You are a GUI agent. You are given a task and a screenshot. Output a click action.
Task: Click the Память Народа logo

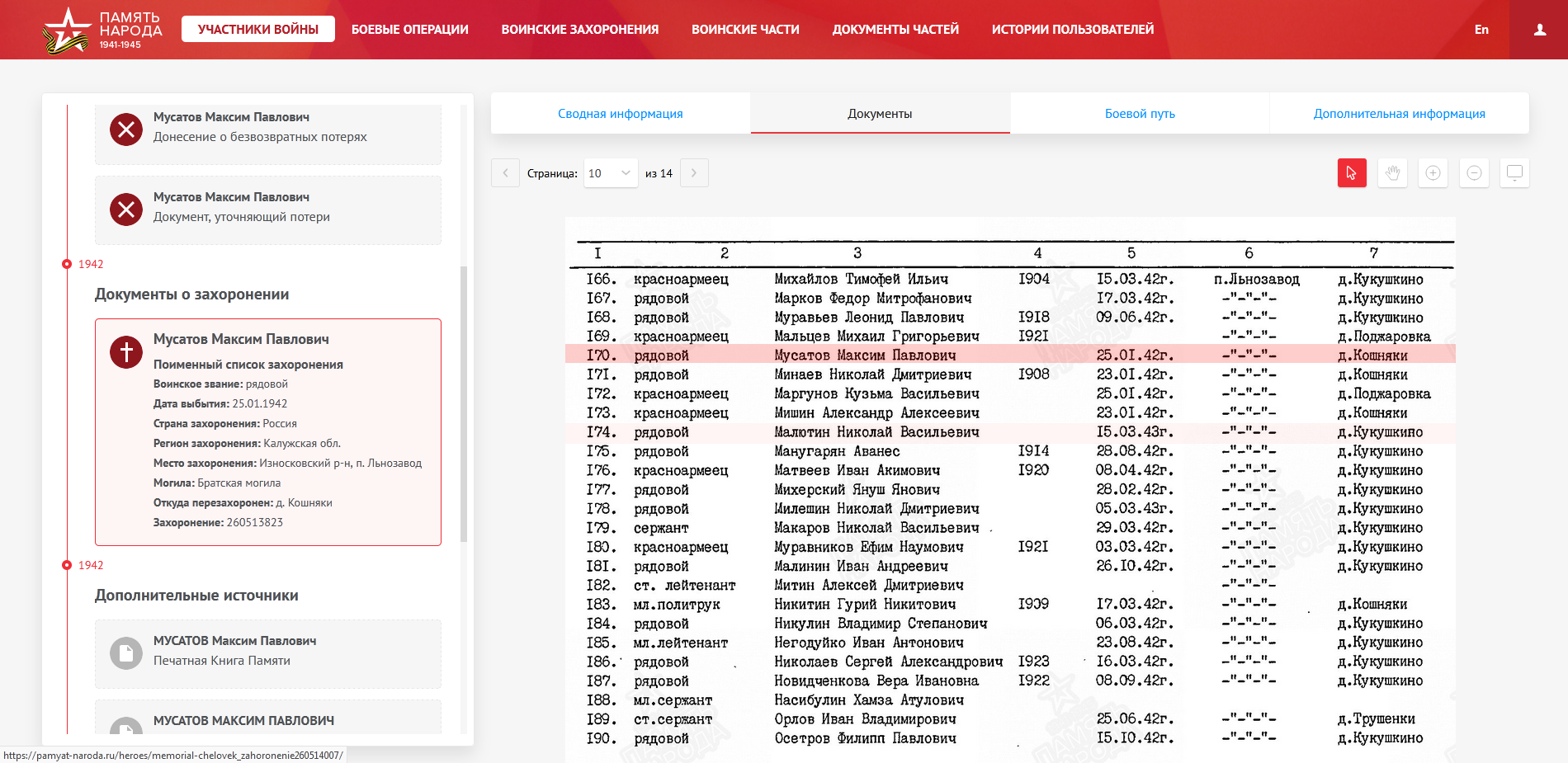[102, 30]
